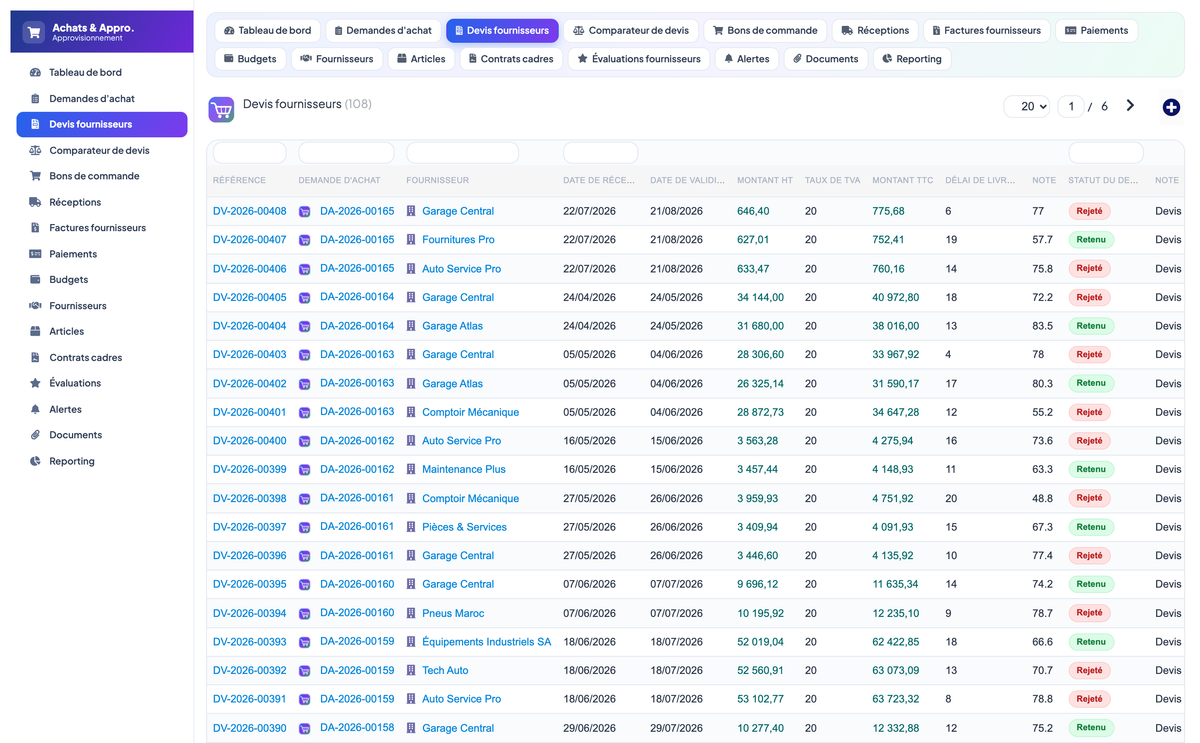Click the blue plus icon to add a devis
The image size is (1200, 743).
tap(1171, 107)
